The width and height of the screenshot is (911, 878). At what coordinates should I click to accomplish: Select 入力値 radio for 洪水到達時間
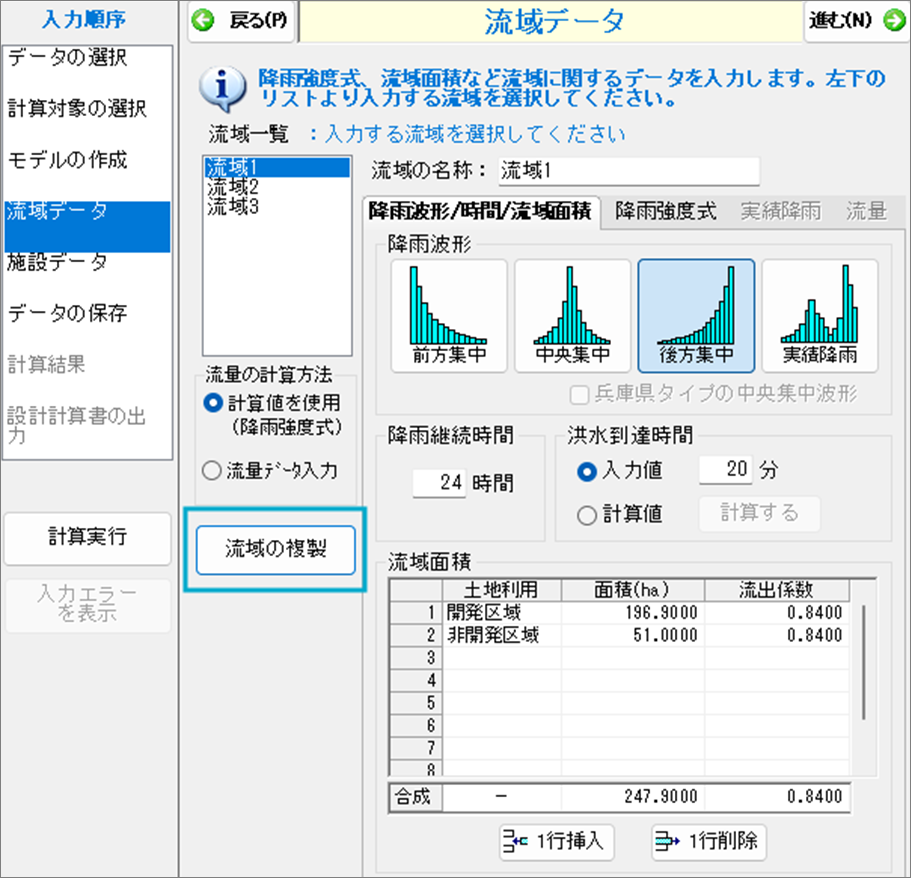[x=588, y=469]
